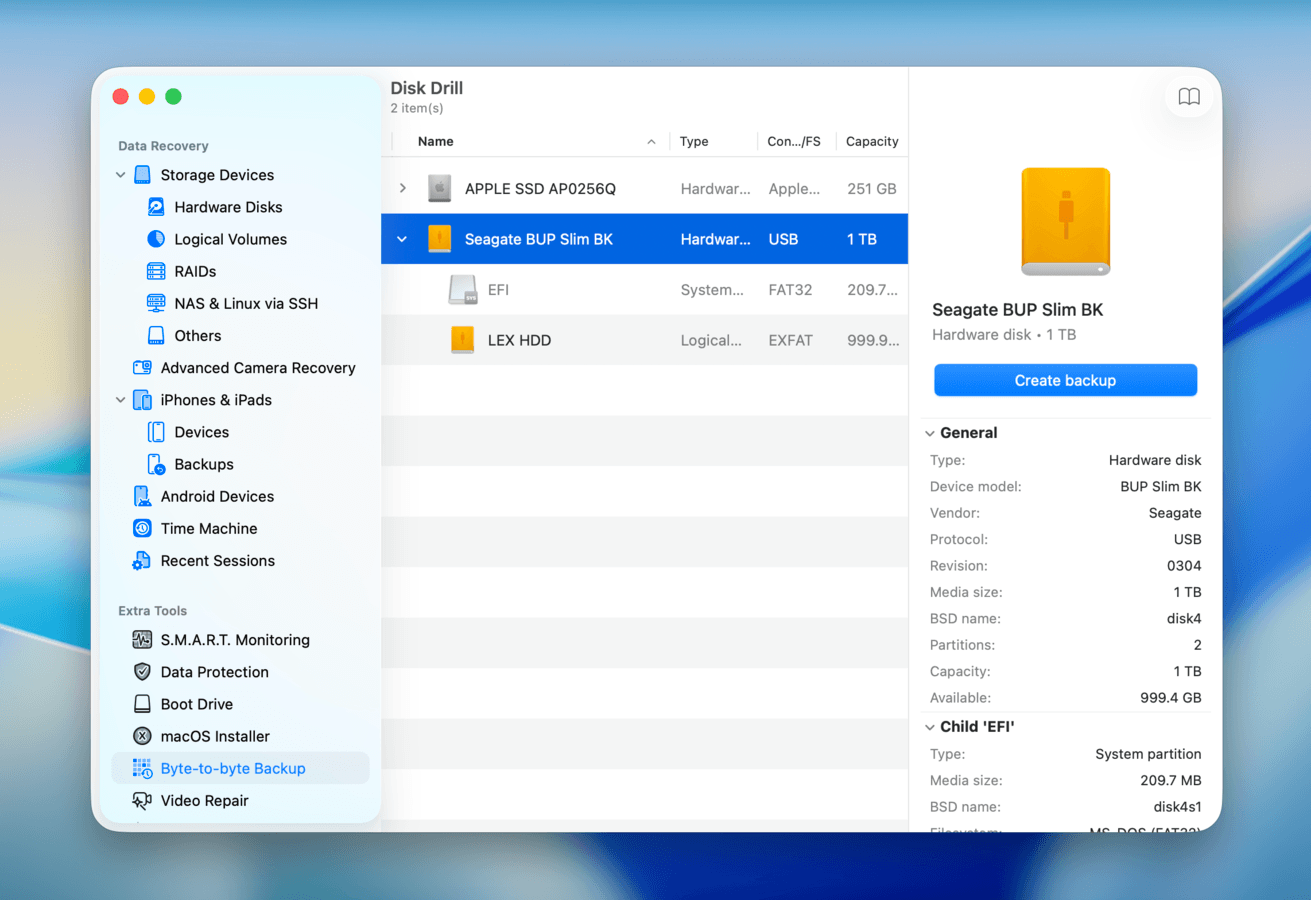Start the Video Repair tool
The image size is (1311, 900).
pos(142,800)
